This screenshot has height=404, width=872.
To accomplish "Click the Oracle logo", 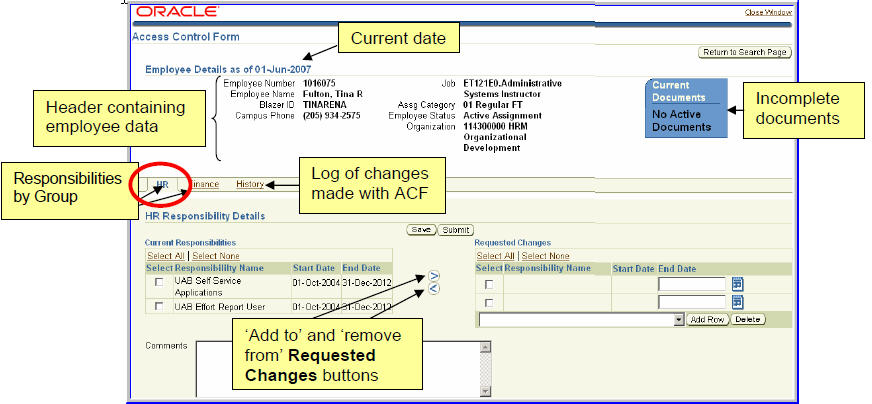I will tap(177, 11).
